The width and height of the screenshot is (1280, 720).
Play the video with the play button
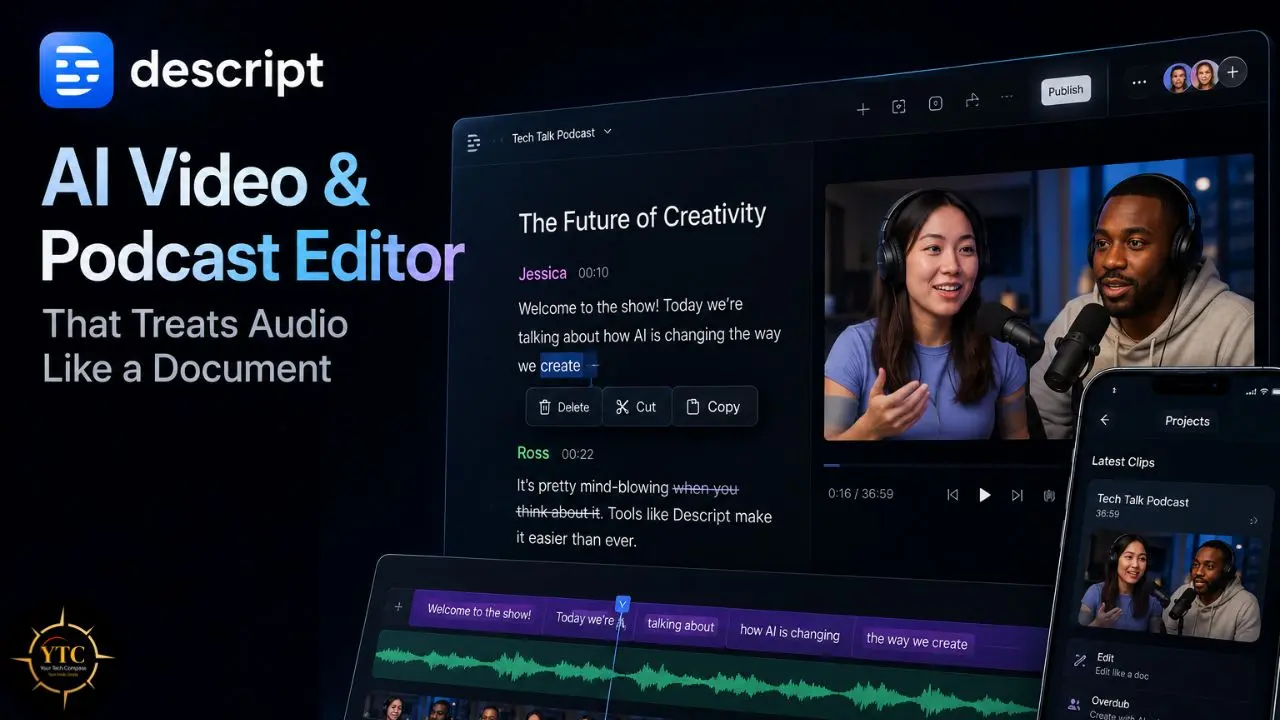[985, 495]
